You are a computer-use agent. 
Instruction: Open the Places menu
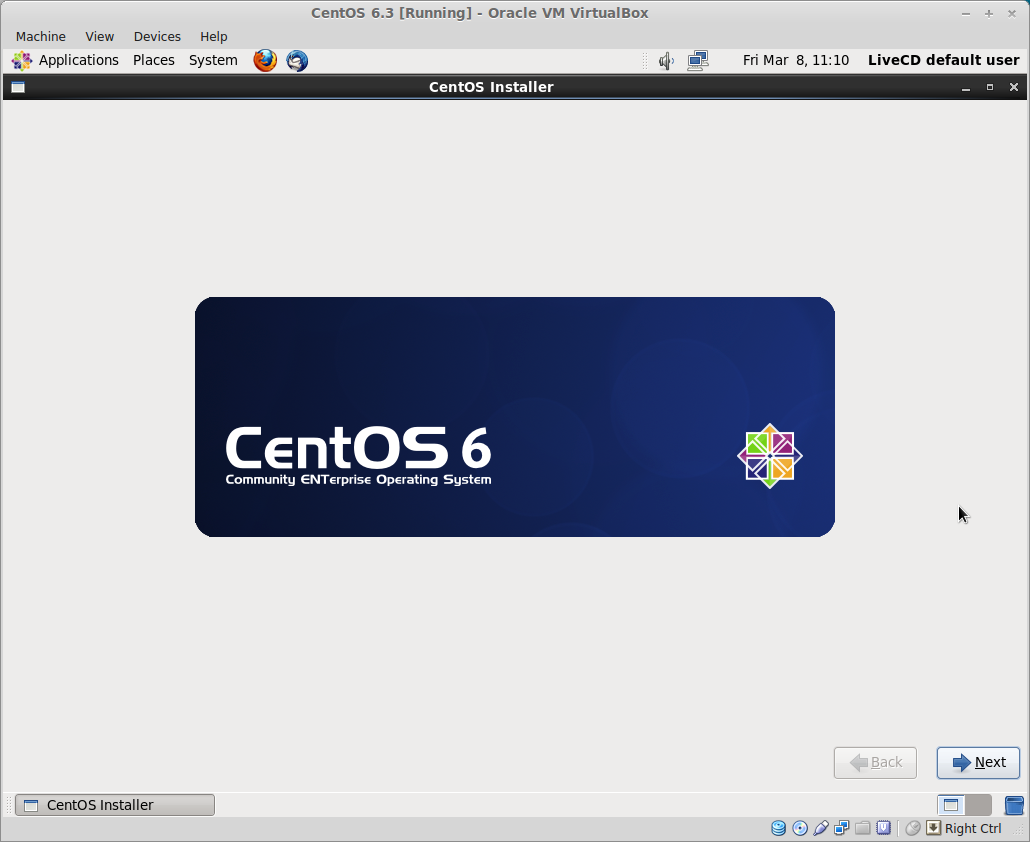point(153,60)
